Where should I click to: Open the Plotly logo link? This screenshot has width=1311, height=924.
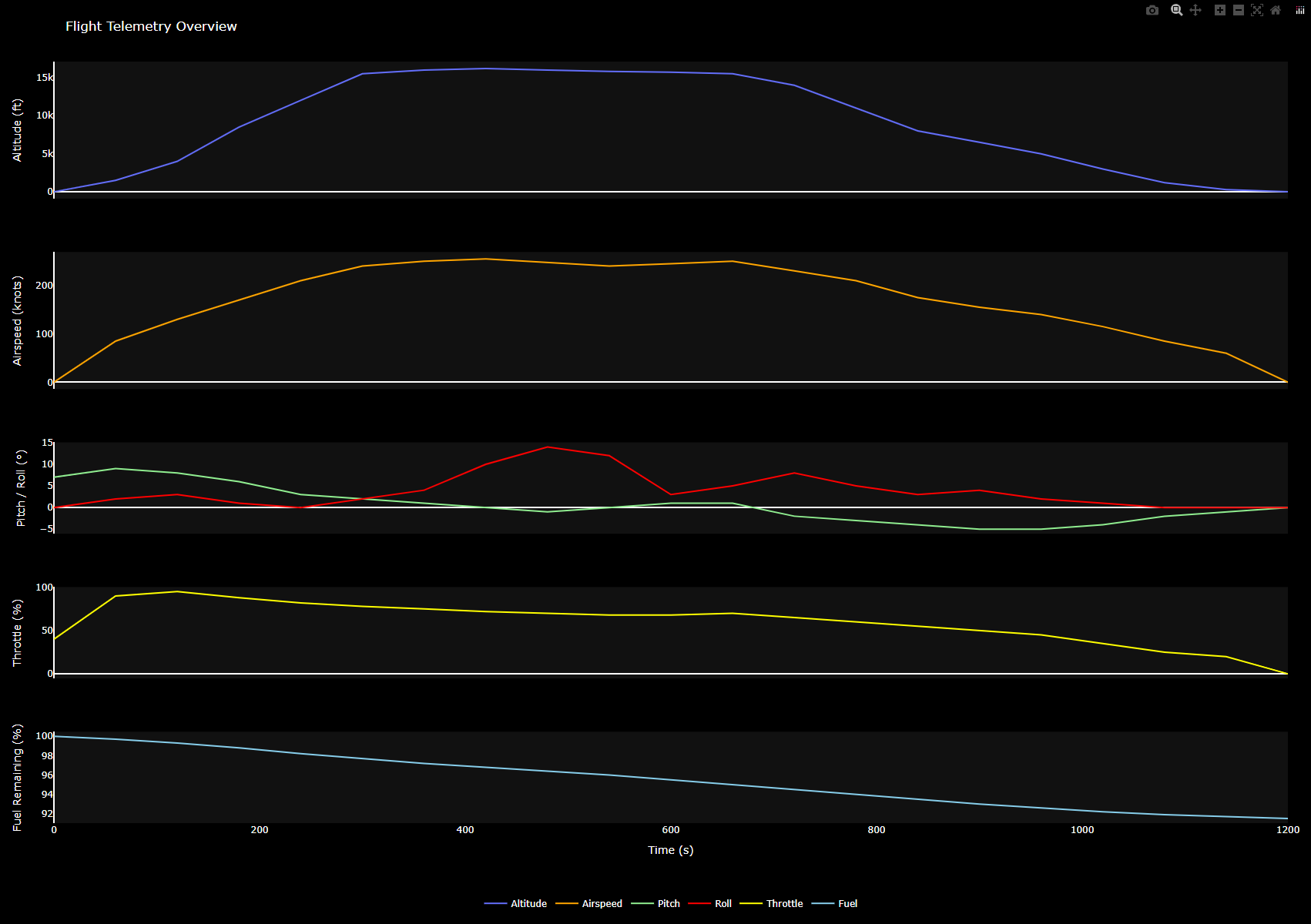coord(1298,10)
